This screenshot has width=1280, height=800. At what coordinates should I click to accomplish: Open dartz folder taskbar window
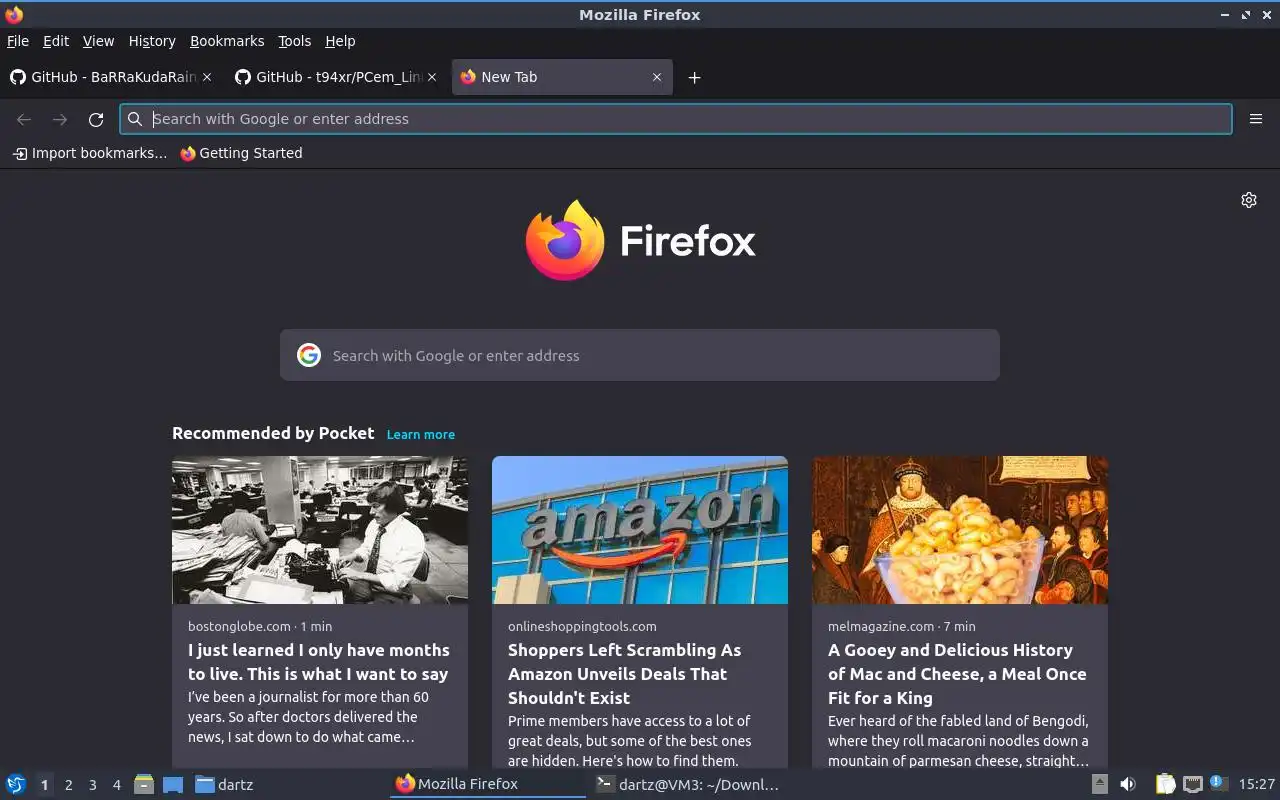(x=225, y=784)
